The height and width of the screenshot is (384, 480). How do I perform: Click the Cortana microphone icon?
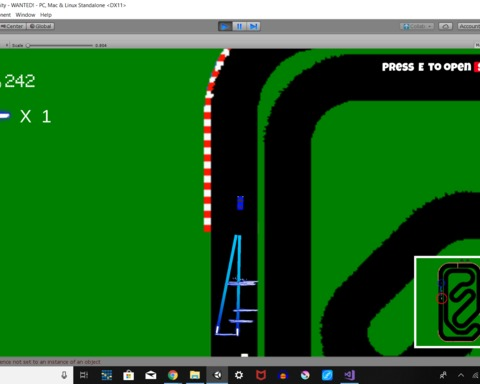click(64, 375)
